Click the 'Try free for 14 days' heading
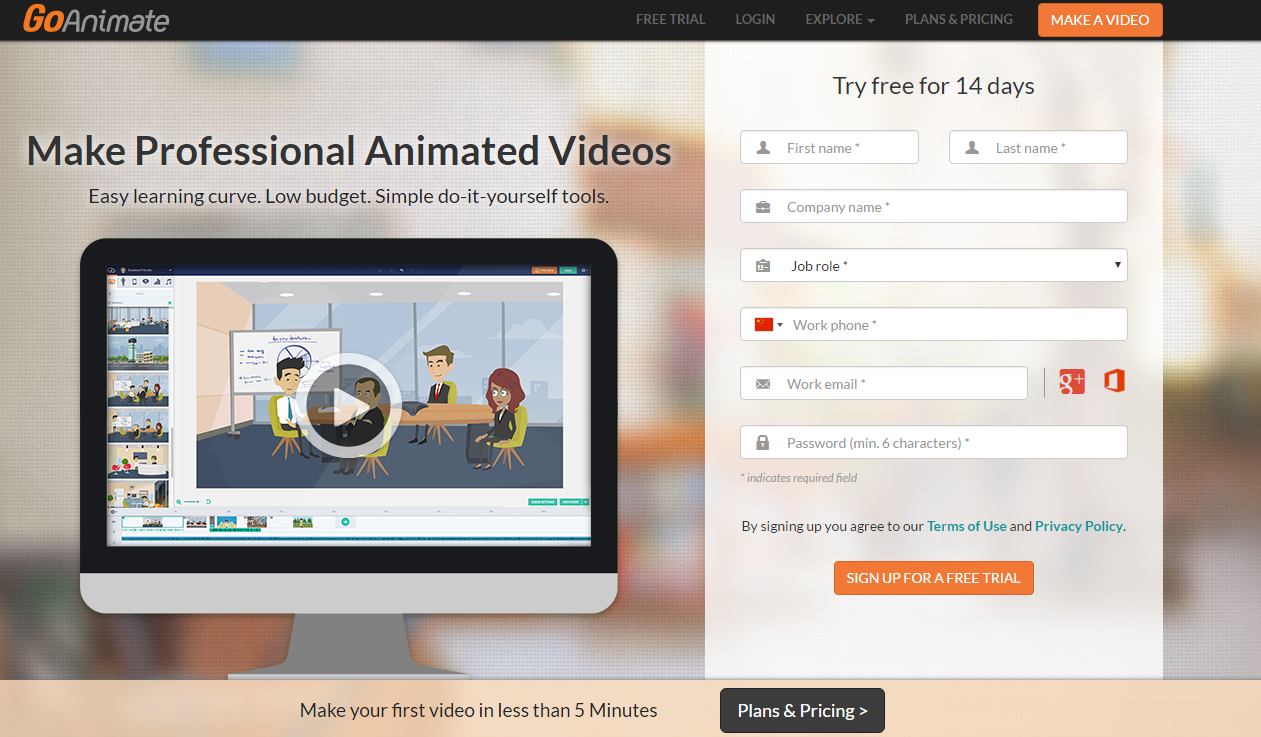The width and height of the screenshot is (1261, 737). [934, 86]
